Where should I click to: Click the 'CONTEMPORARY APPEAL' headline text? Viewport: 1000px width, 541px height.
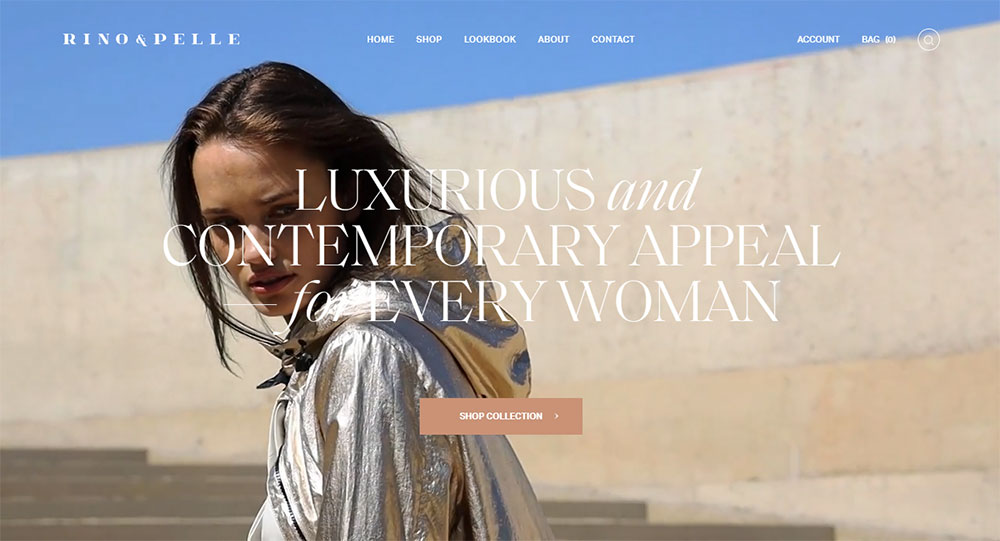(501, 245)
